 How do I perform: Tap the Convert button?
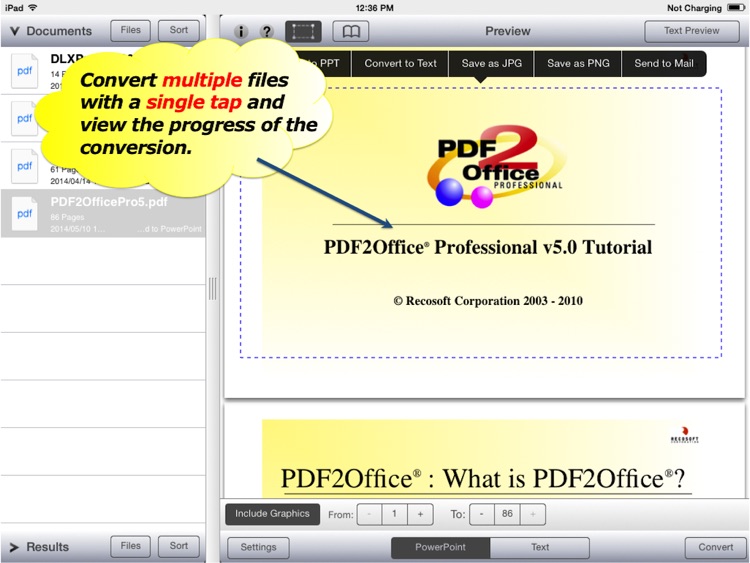pyautogui.click(x=716, y=548)
